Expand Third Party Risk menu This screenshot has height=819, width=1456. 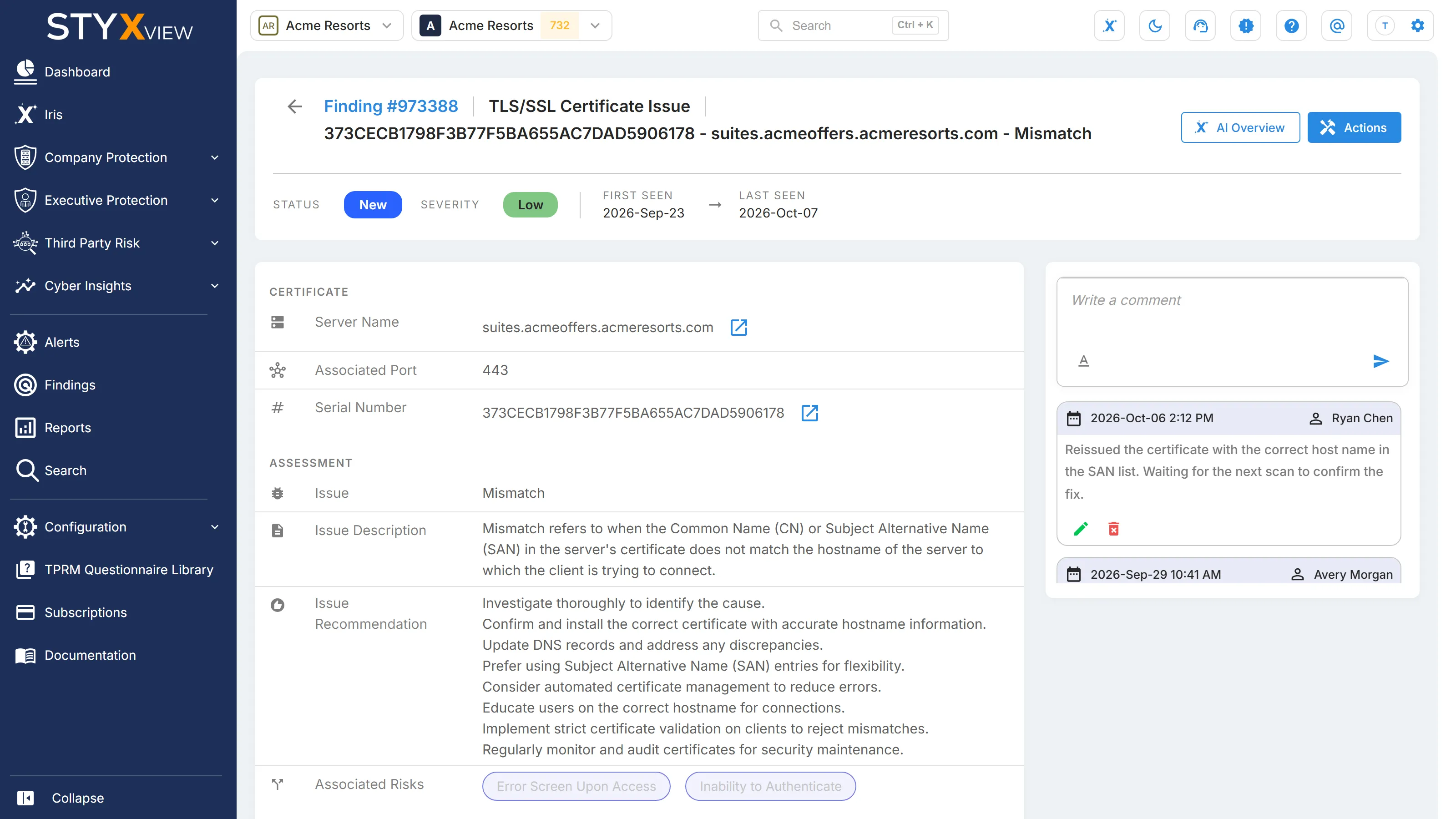pos(118,243)
